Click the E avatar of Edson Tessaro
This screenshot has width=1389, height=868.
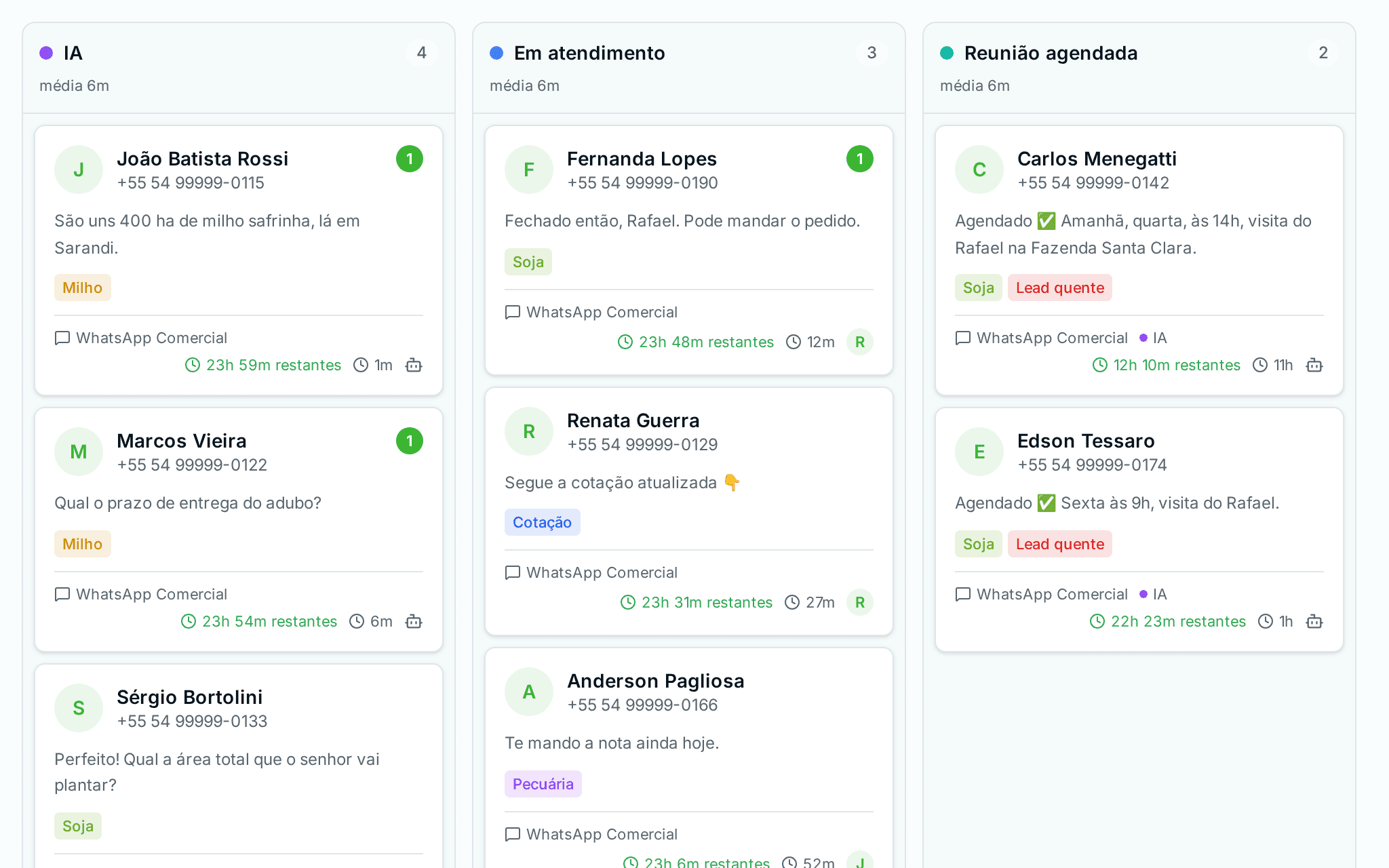coord(979,452)
